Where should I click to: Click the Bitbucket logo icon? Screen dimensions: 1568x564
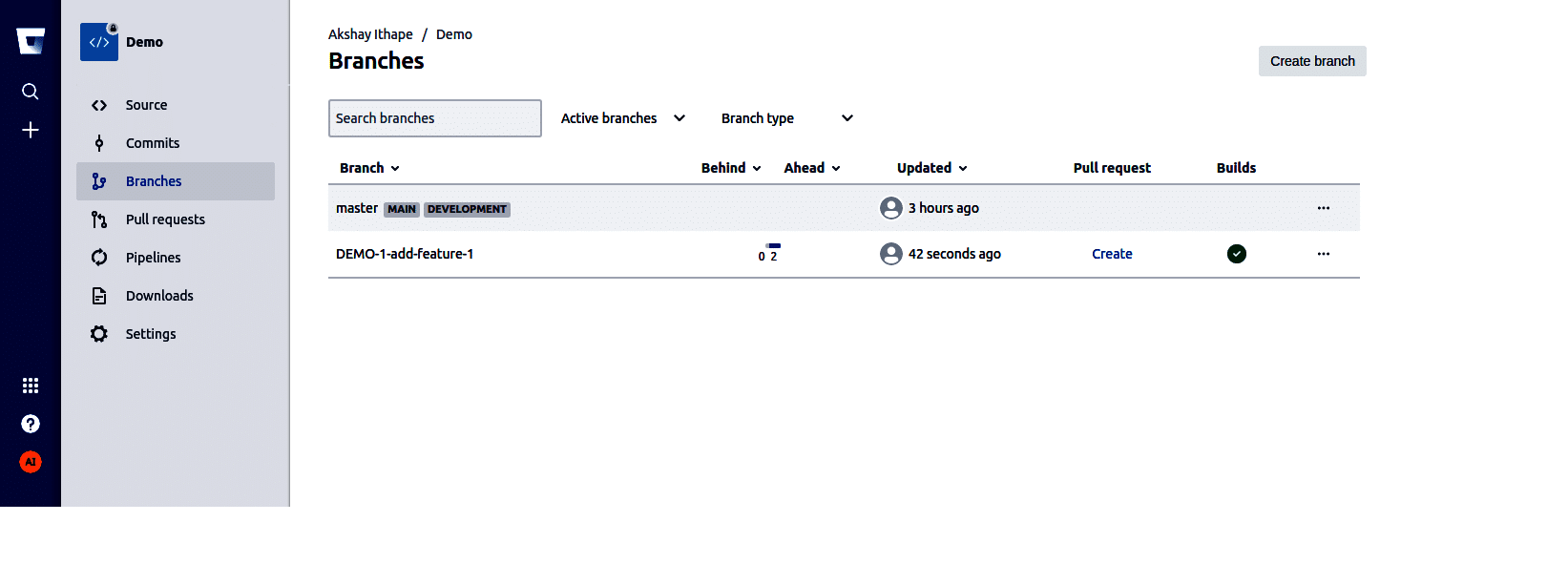[x=31, y=41]
